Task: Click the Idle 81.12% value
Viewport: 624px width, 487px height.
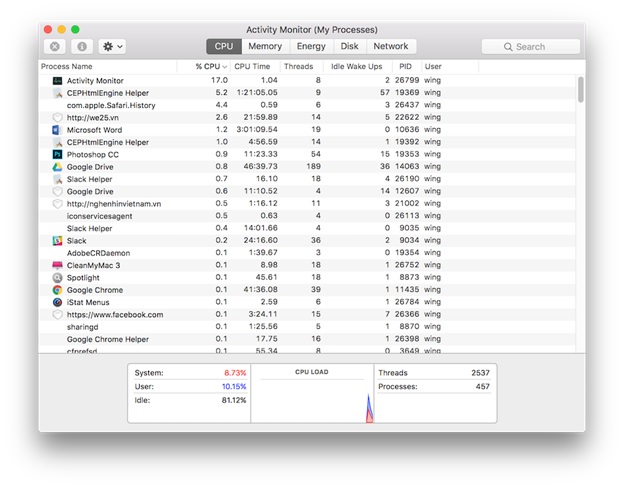Action: pos(234,400)
